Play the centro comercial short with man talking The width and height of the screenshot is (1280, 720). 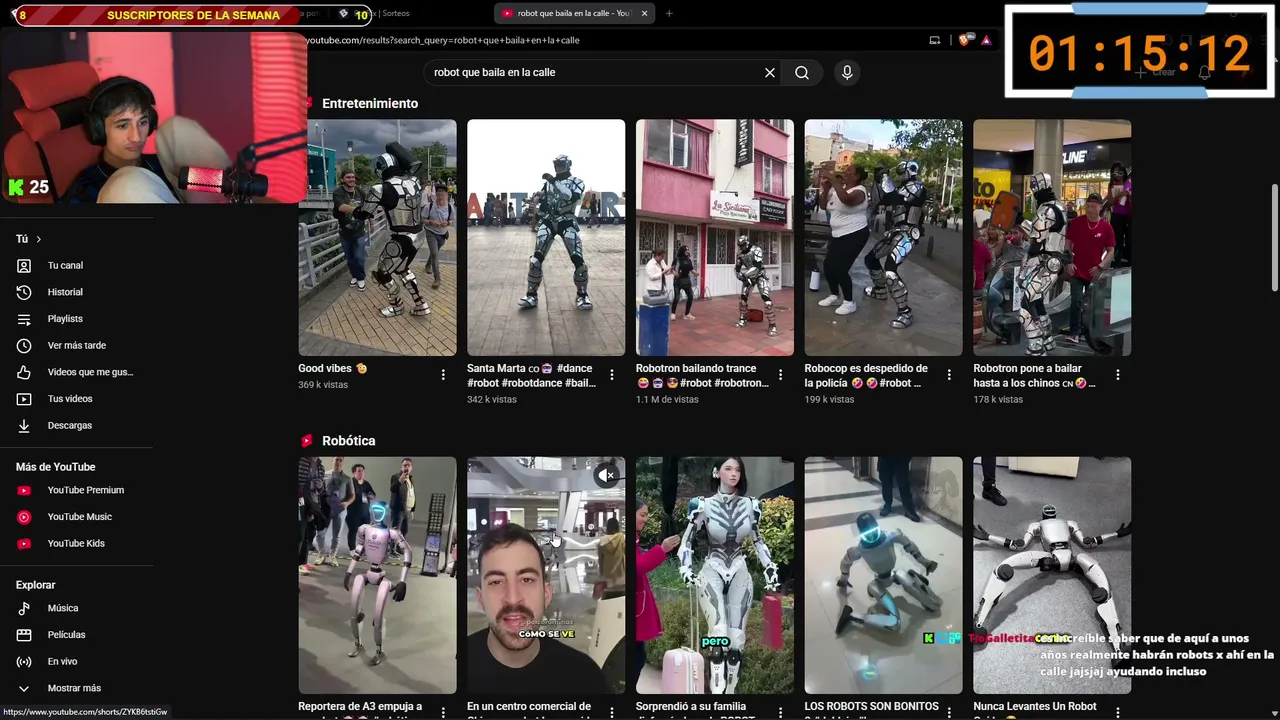pos(546,575)
